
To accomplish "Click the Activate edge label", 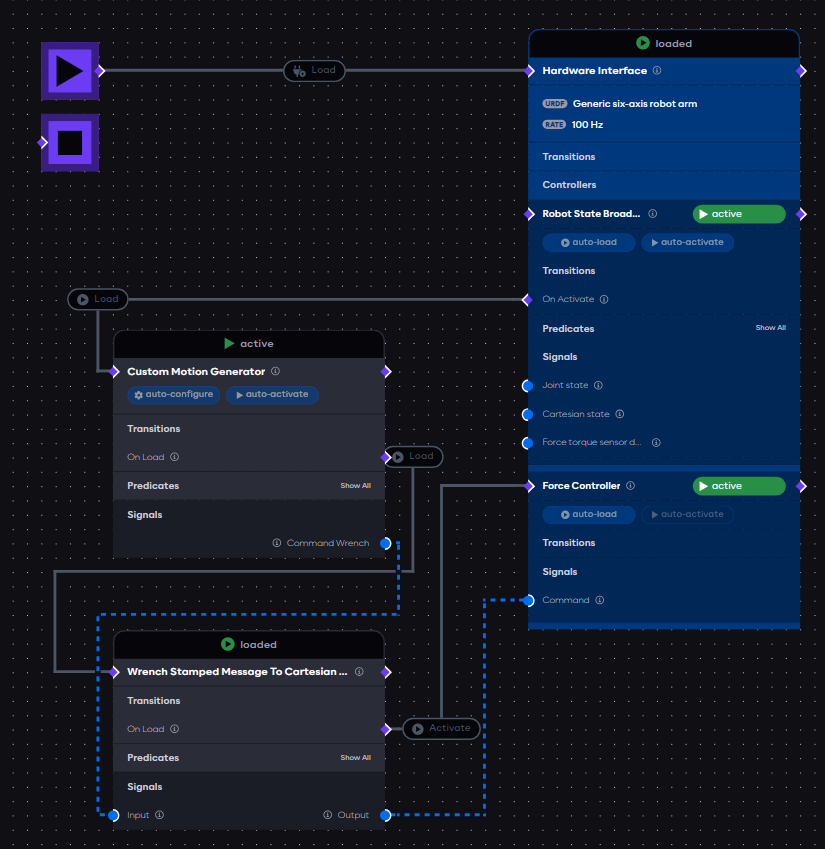I will click(x=441, y=728).
